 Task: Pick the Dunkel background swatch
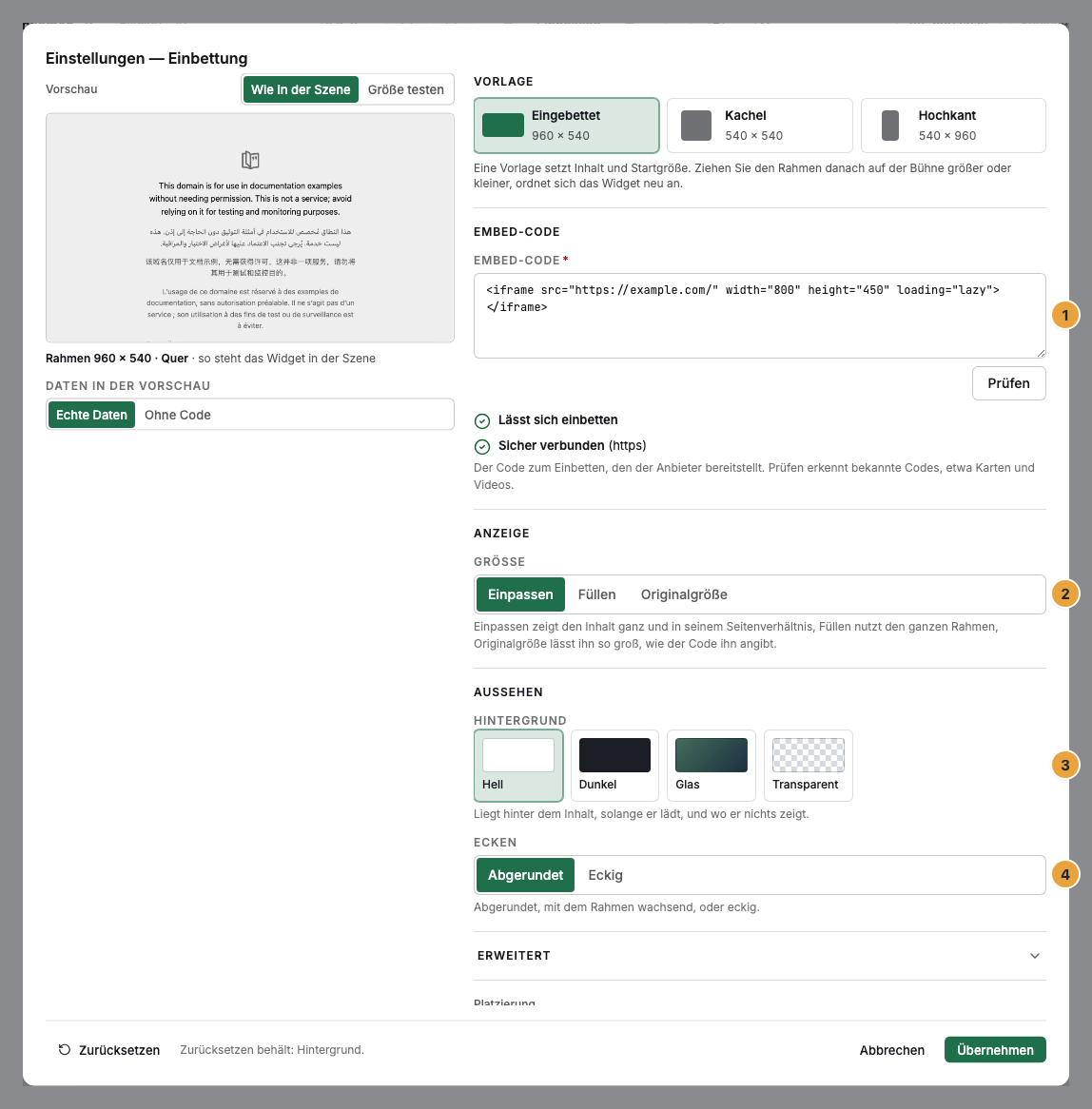614,766
